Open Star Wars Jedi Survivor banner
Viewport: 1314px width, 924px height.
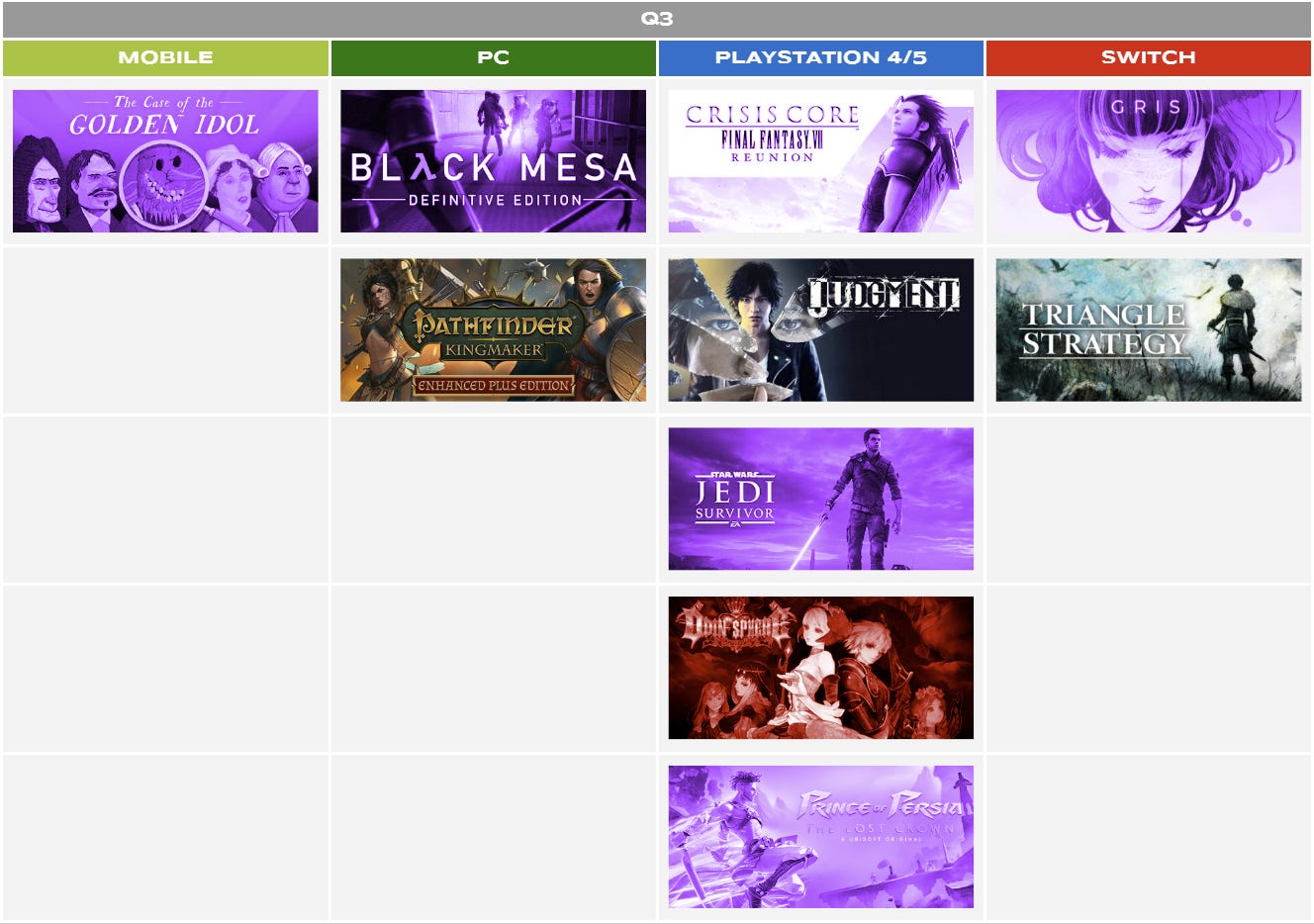820,499
